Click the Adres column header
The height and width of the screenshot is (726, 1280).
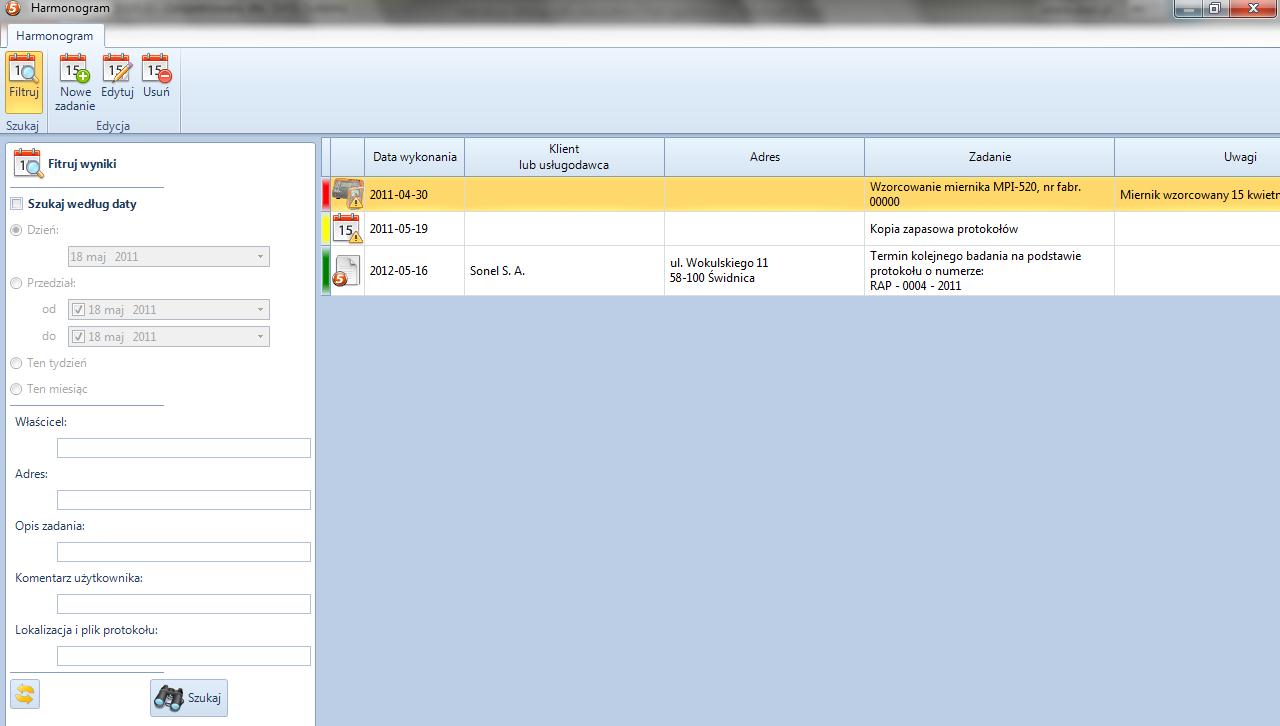[x=765, y=157]
